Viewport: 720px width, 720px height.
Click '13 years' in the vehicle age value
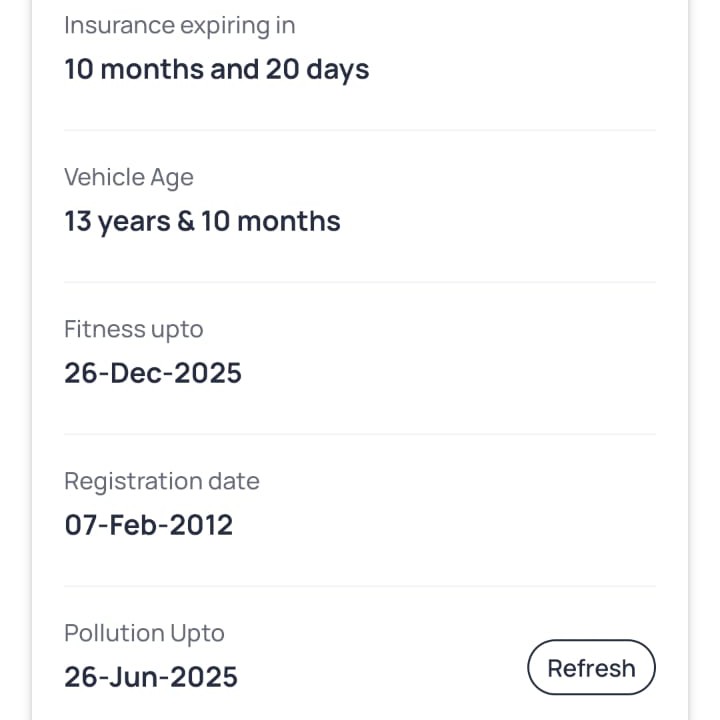tap(116, 222)
